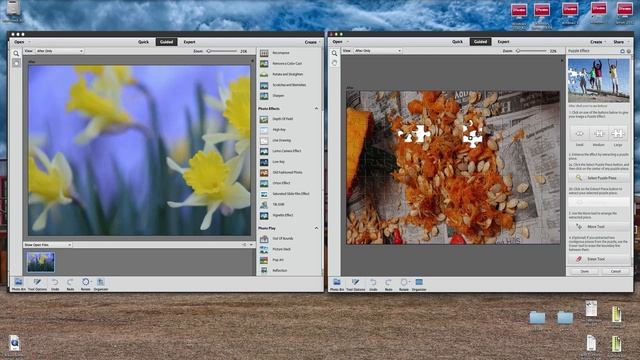Select the Tilt-Shift effect
640x360 pixels.
(x=278, y=204)
